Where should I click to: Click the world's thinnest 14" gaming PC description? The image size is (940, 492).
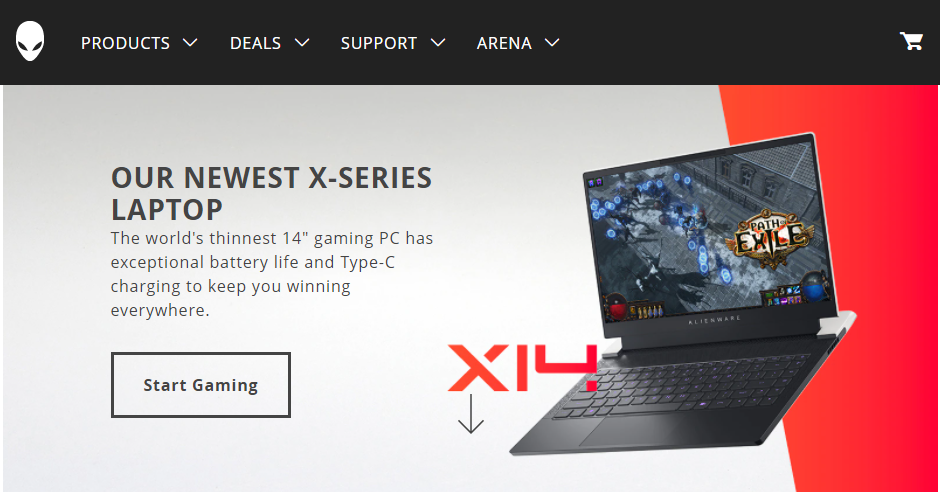pyautogui.click(x=272, y=274)
